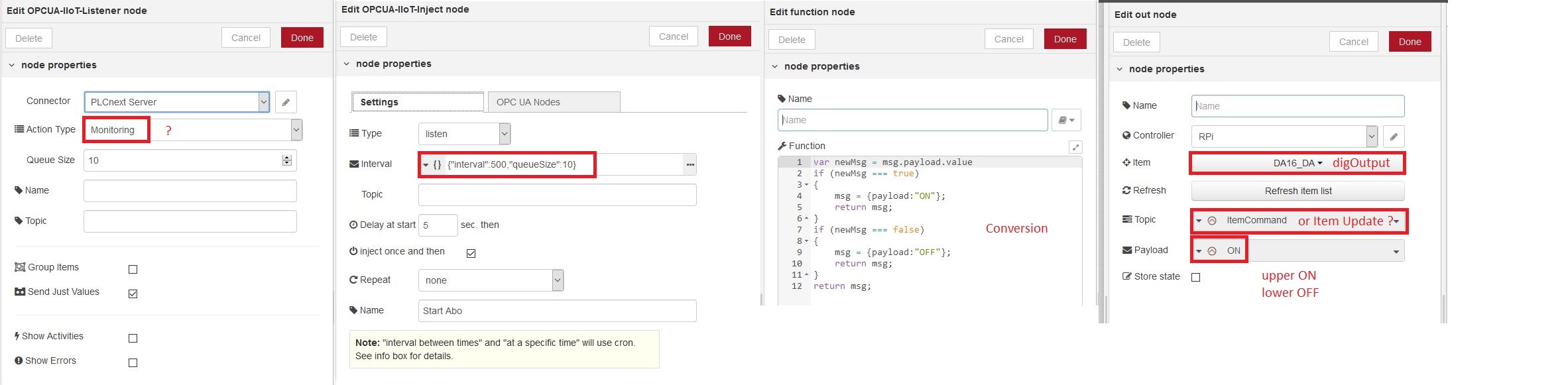
Task: Toggle inject once and then checkbox
Action: point(471,253)
